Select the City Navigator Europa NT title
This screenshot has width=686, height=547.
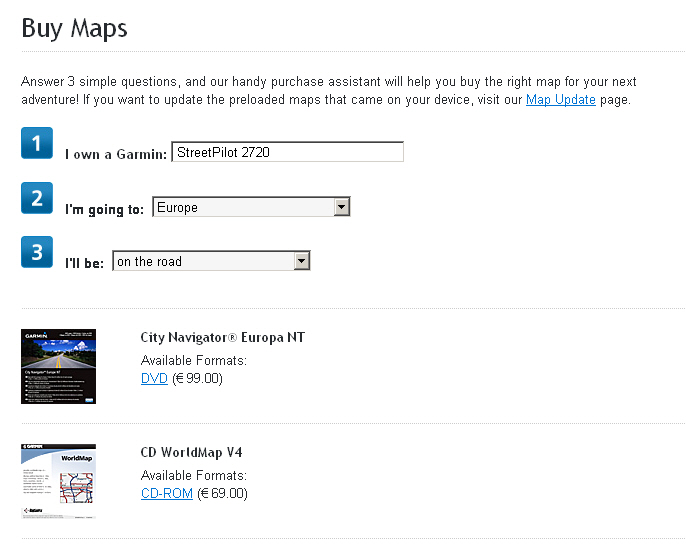pyautogui.click(x=222, y=338)
